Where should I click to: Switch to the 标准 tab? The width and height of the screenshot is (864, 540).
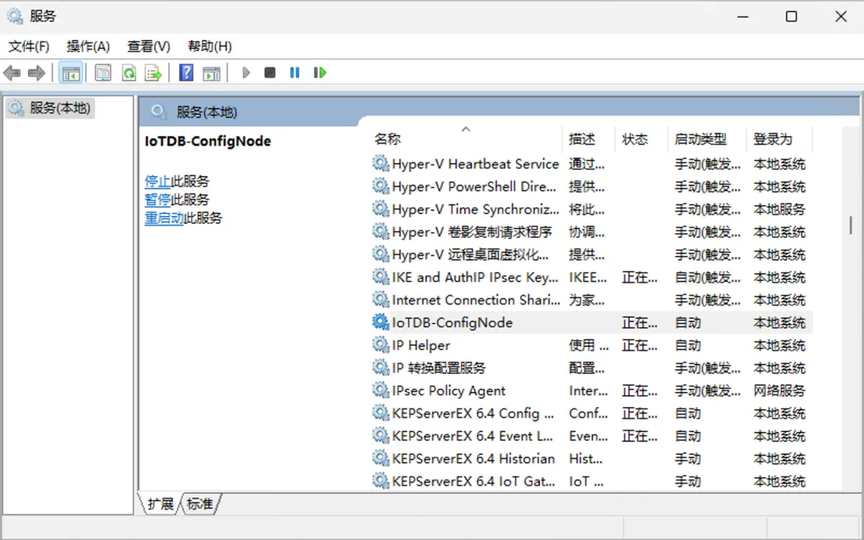199,504
